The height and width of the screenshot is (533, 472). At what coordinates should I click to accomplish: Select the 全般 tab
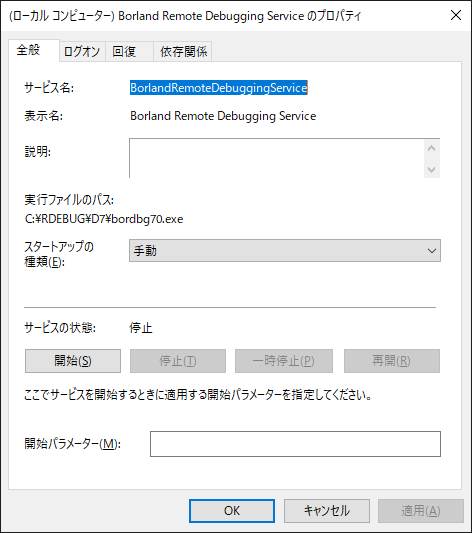click(34, 50)
